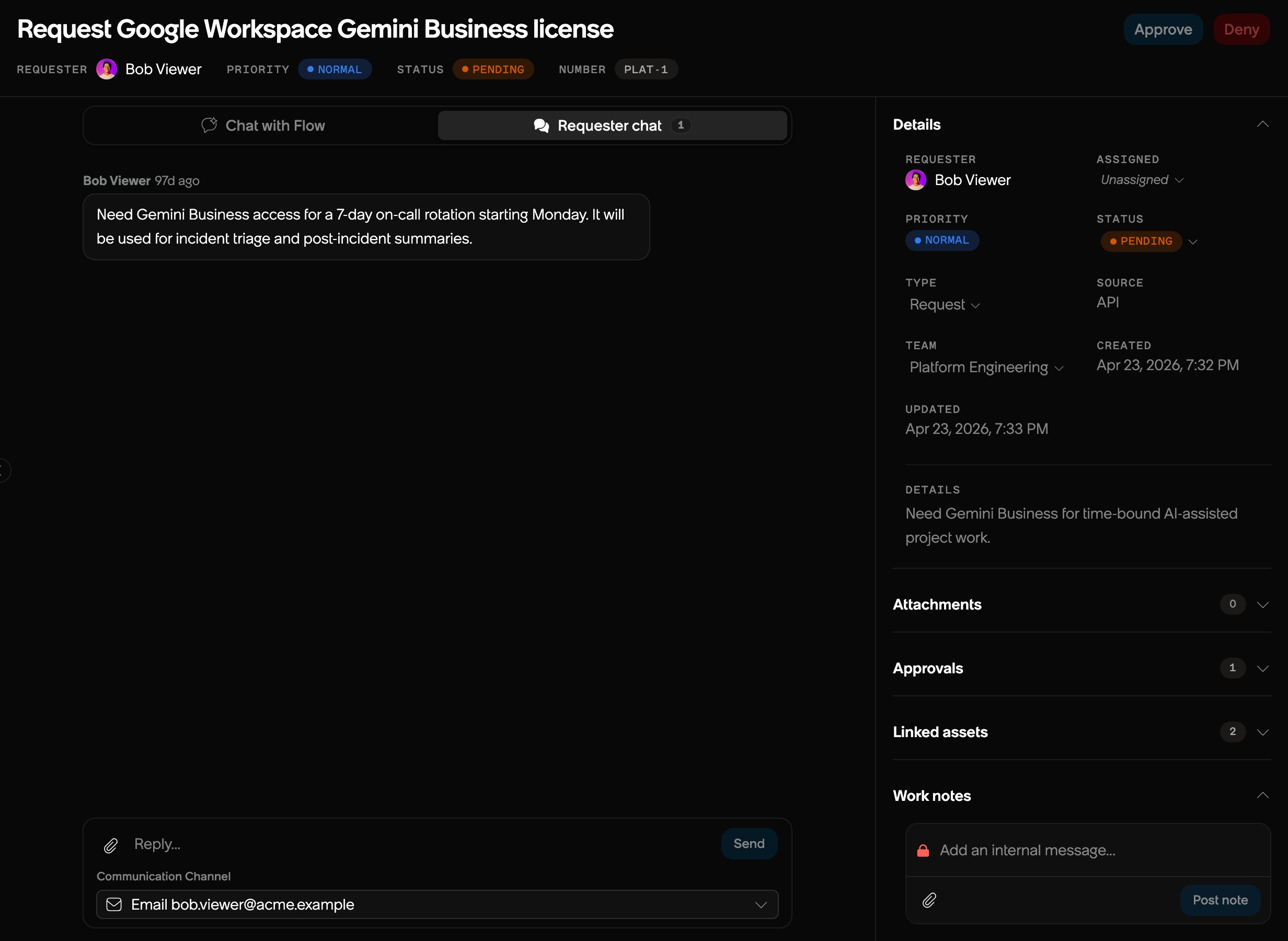Click the NORMAL priority badge in header

coord(335,69)
